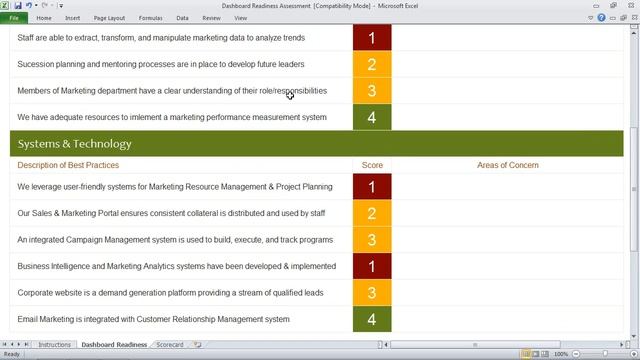The image size is (640, 360).
Task: Click Areas of Concern cell for Business Intelligence
Action: 507,266
